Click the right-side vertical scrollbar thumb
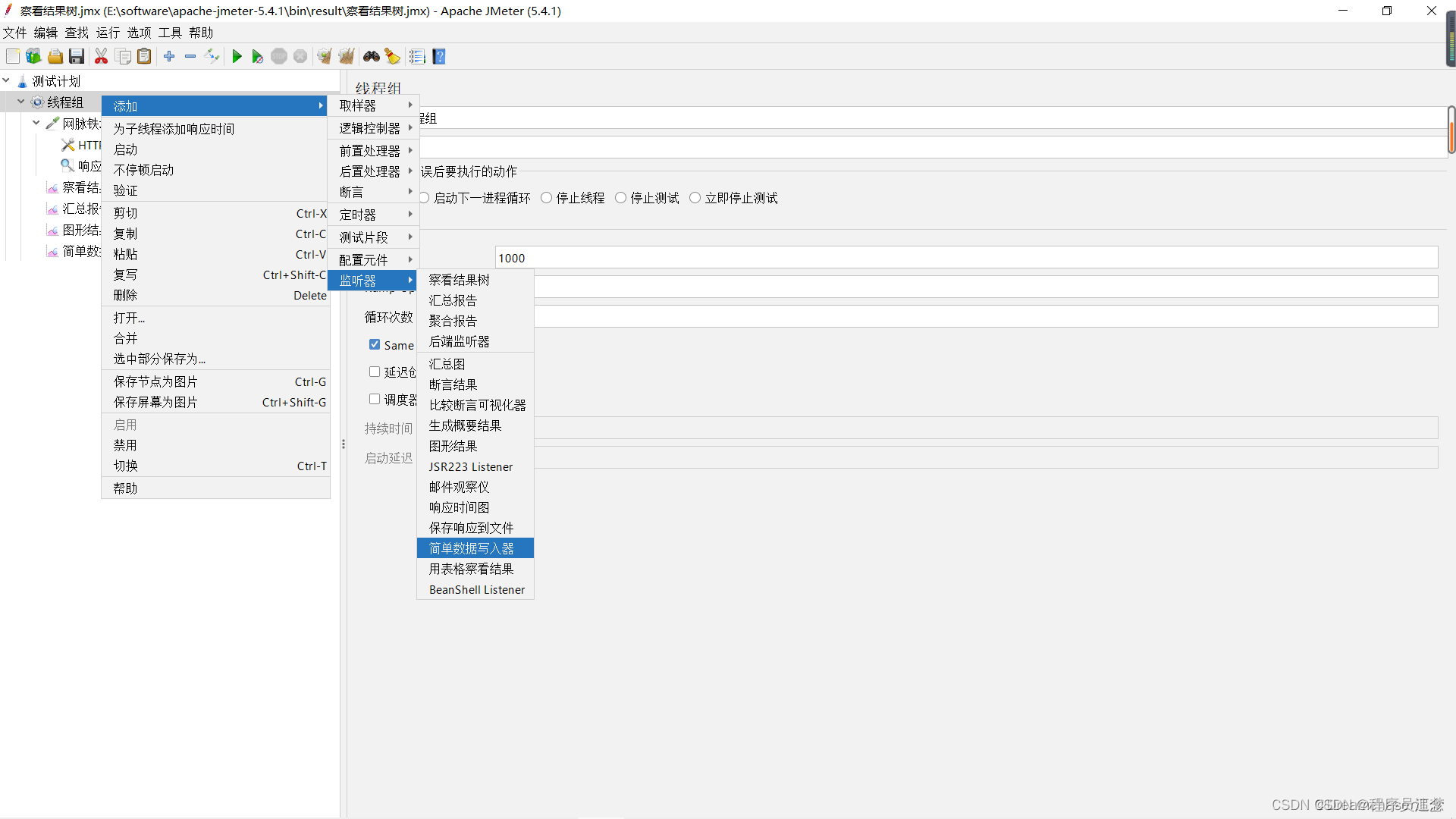This screenshot has height=819, width=1456. pos(1451,130)
